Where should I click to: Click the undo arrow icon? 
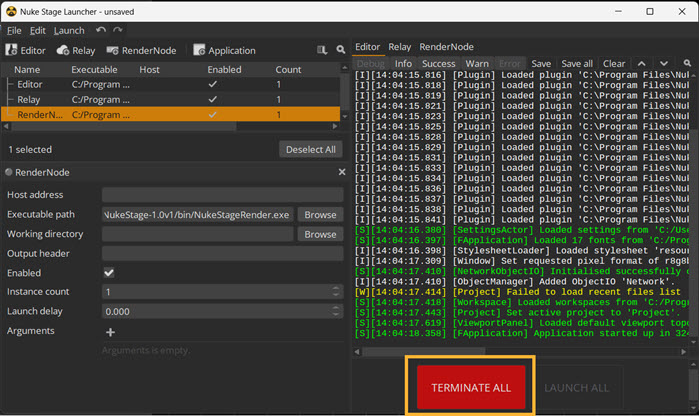[x=100, y=31]
